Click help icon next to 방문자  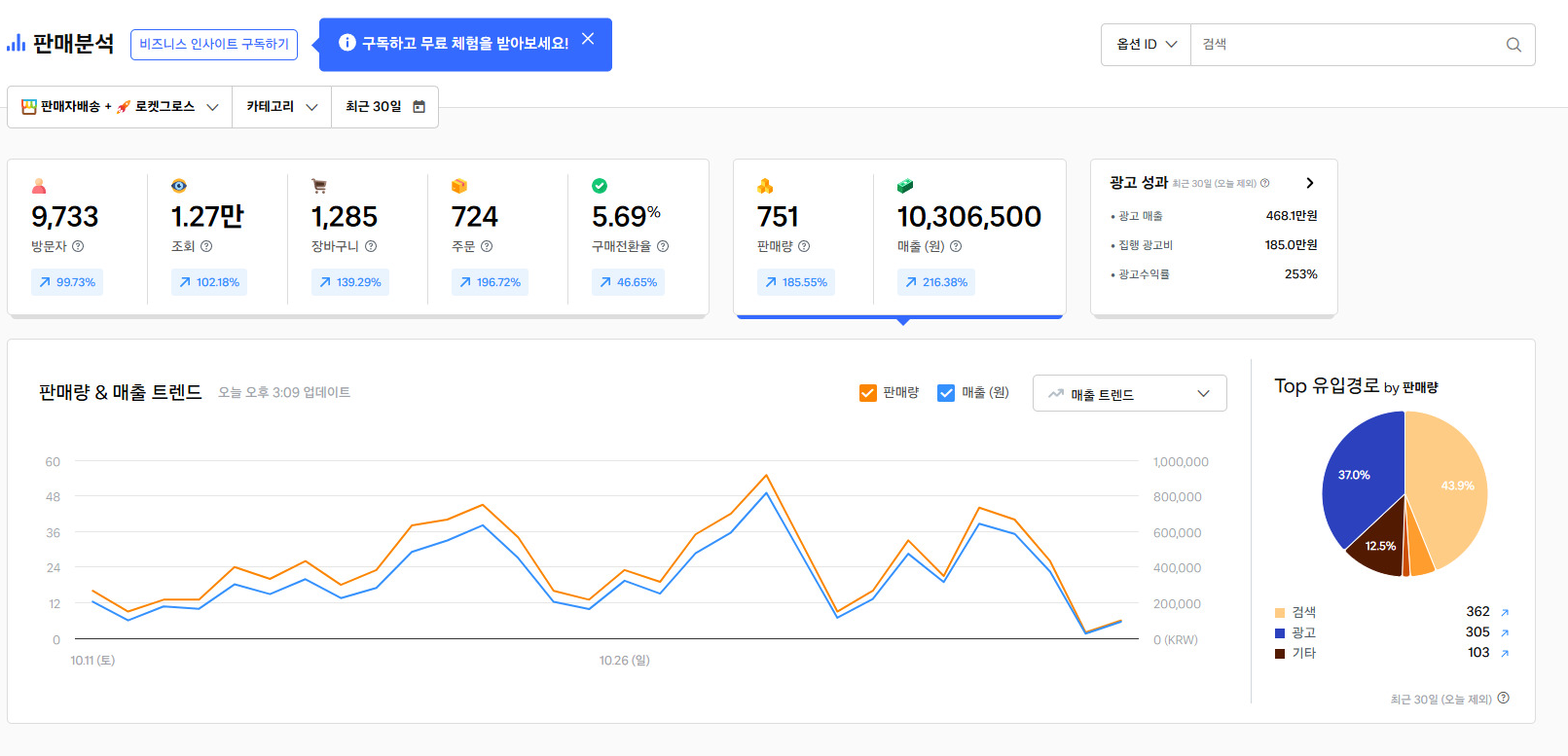pos(78,247)
